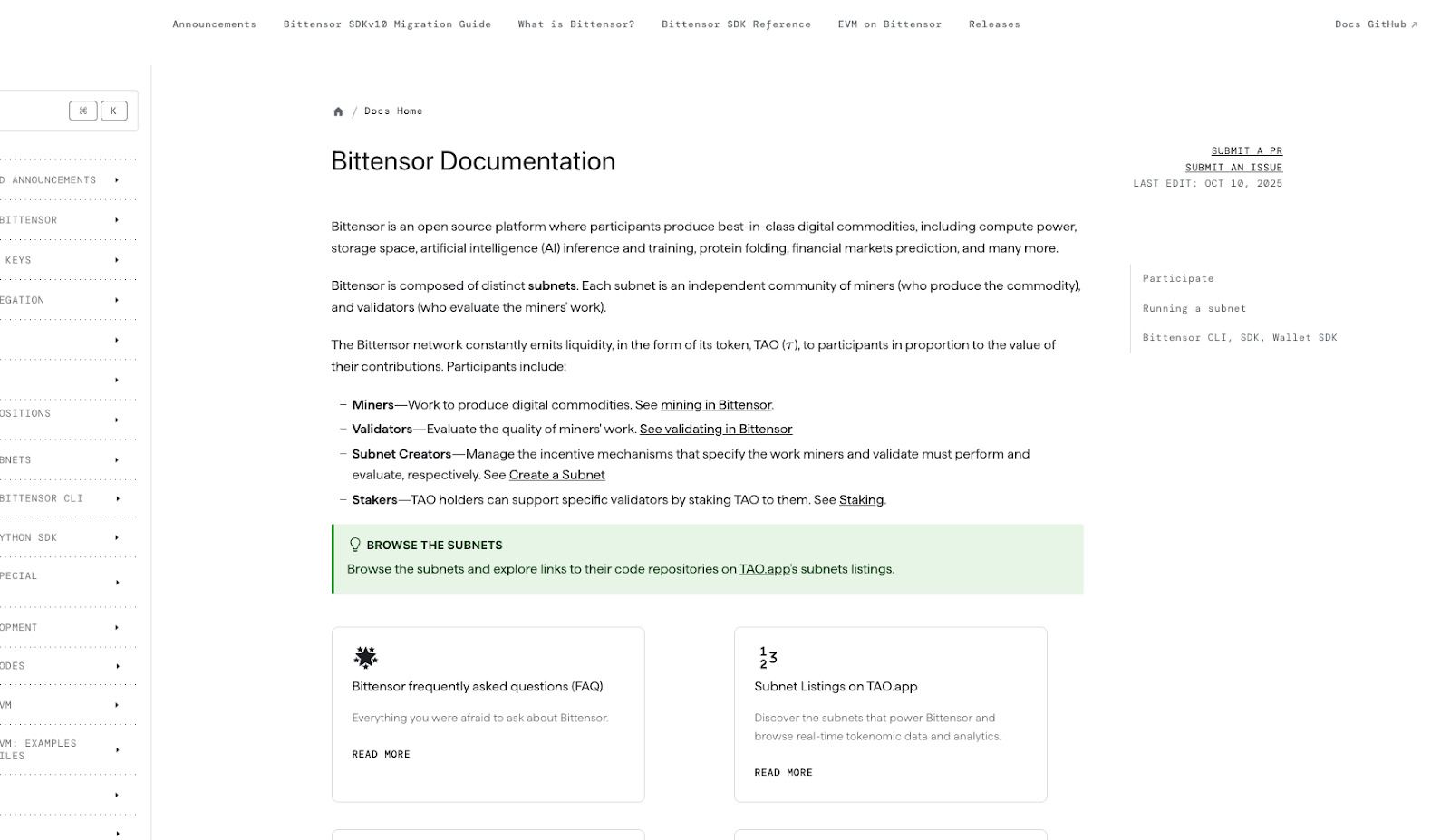Click the SUBMIT A PR link

[x=1247, y=150]
